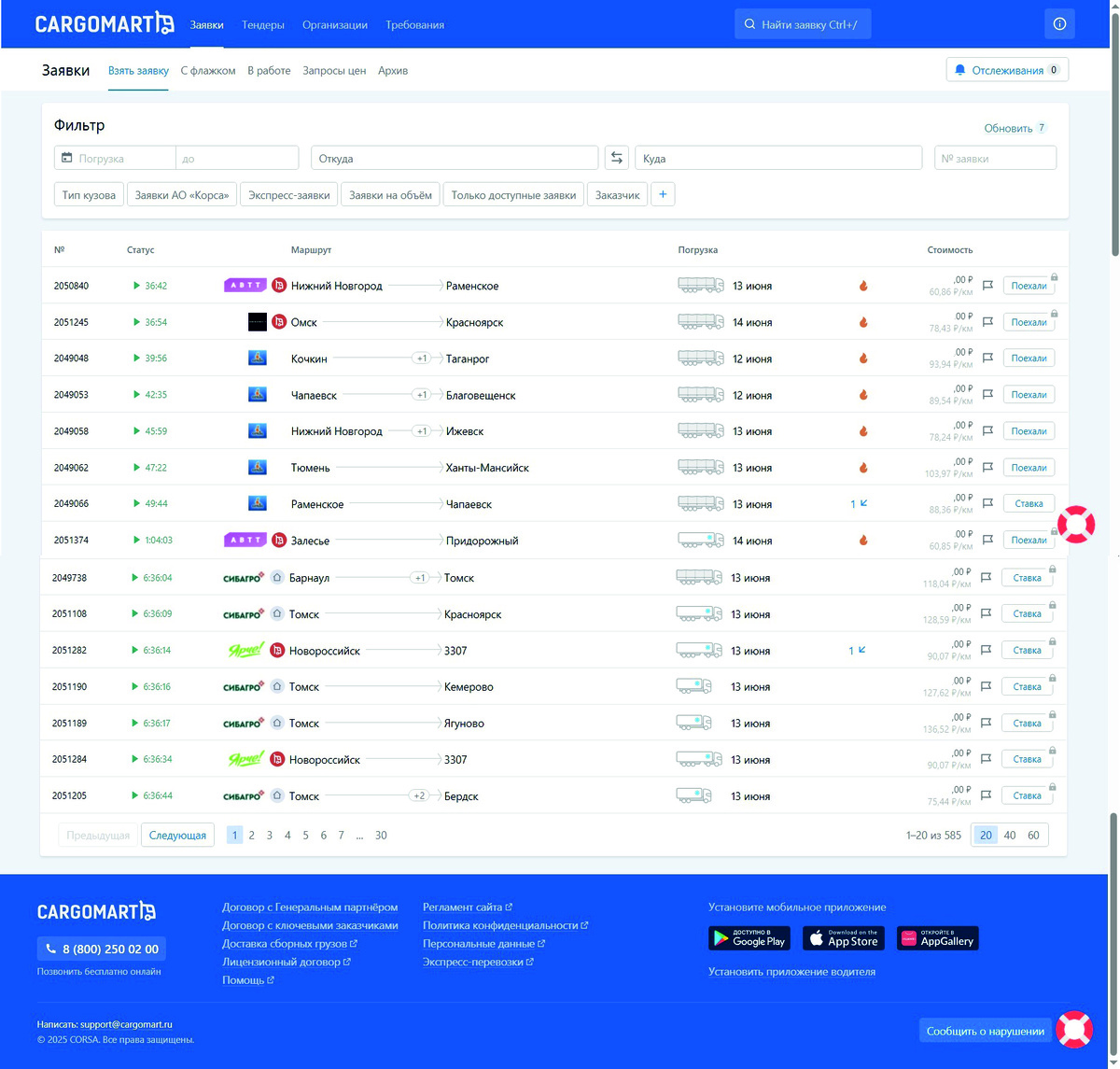Open Регламент сайта link
The height and width of the screenshot is (1069, 1120).
click(x=468, y=907)
